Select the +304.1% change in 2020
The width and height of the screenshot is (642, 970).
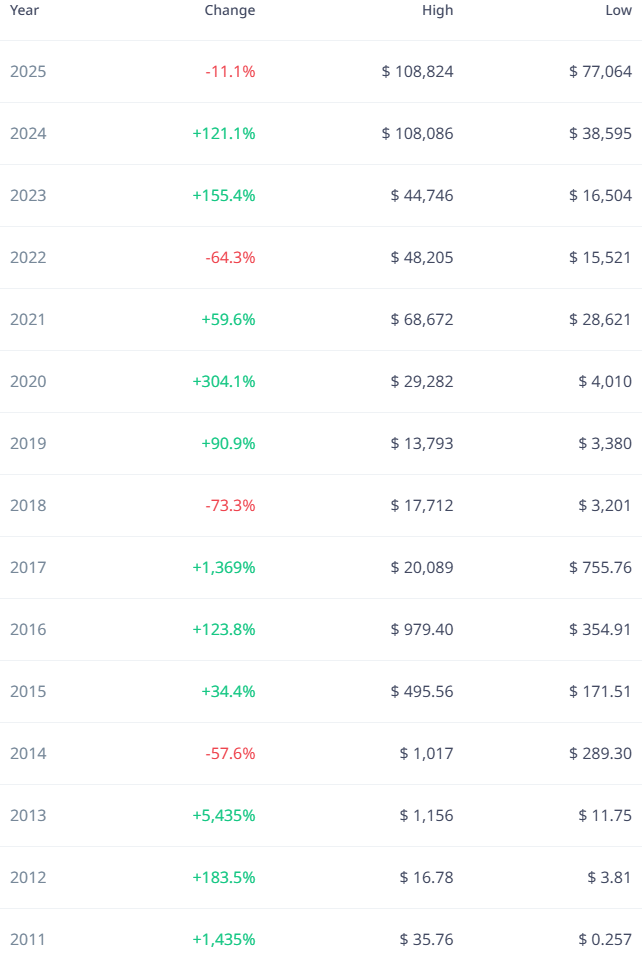pyautogui.click(x=224, y=381)
